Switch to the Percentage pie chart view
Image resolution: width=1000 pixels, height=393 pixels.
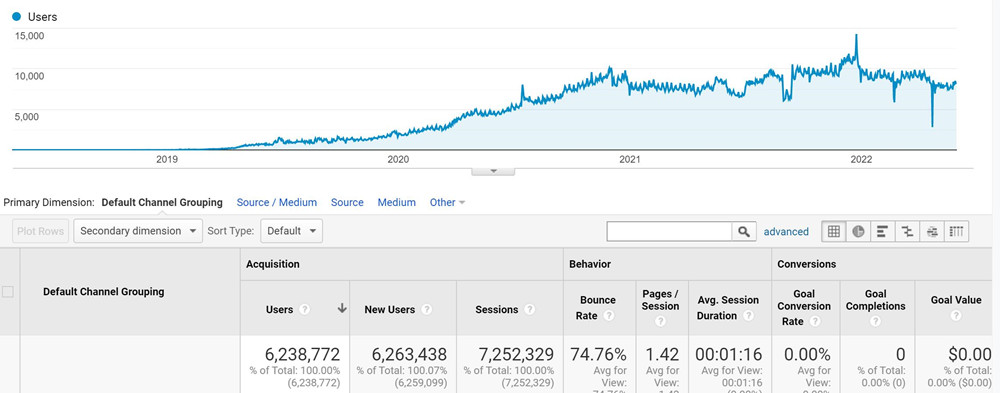pos(858,232)
